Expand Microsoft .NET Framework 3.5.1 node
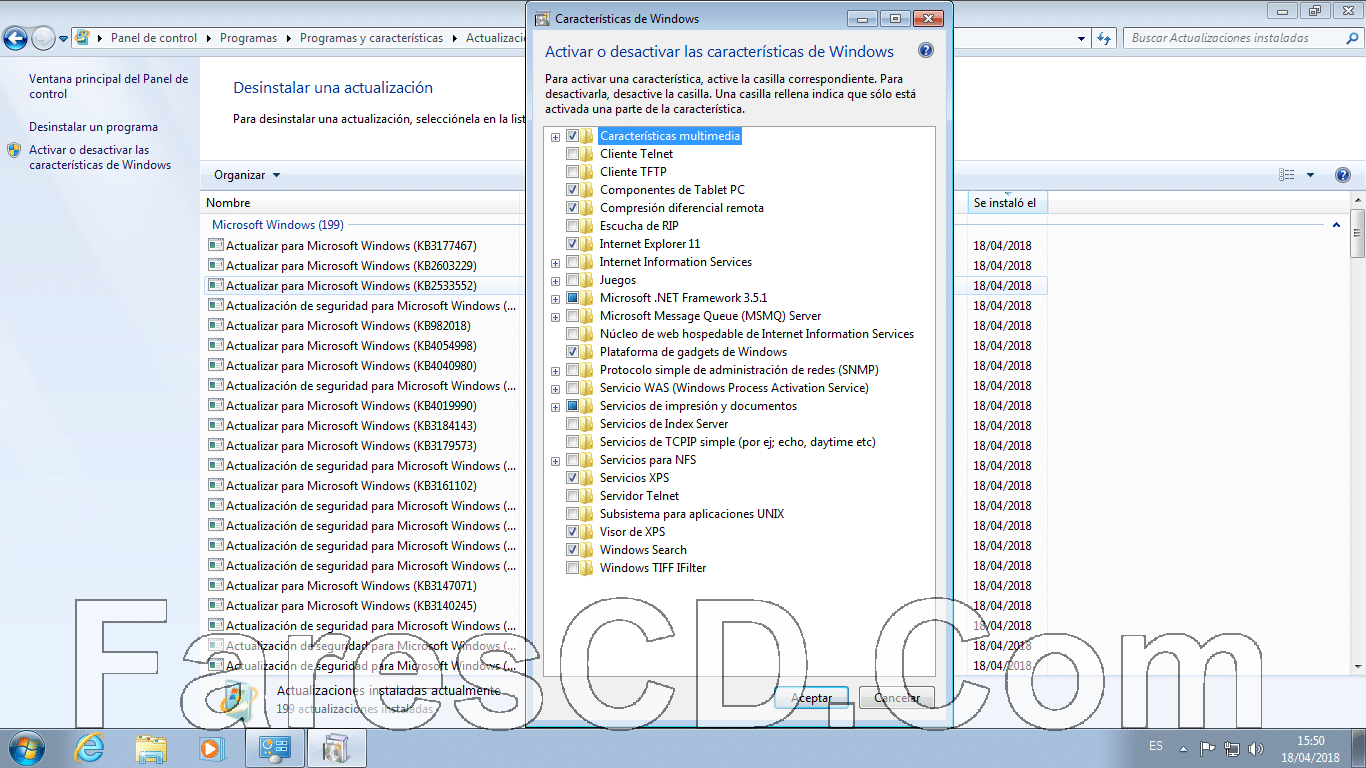The width and height of the screenshot is (1366, 768). point(555,299)
